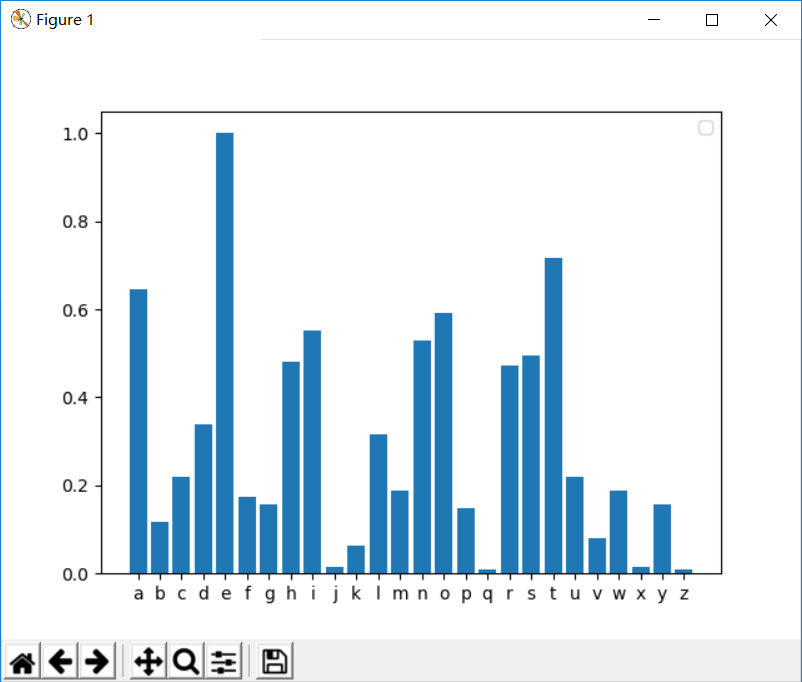
Task: Go forward to the next view
Action: coord(97,662)
